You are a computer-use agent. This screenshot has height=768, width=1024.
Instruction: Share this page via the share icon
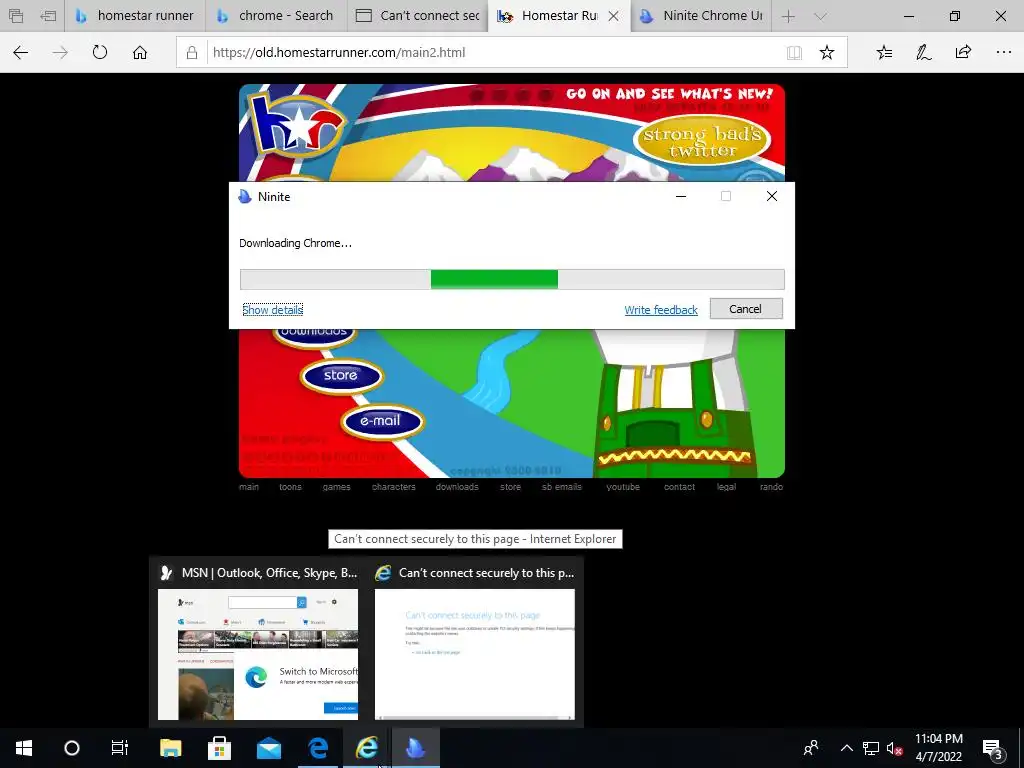click(963, 52)
